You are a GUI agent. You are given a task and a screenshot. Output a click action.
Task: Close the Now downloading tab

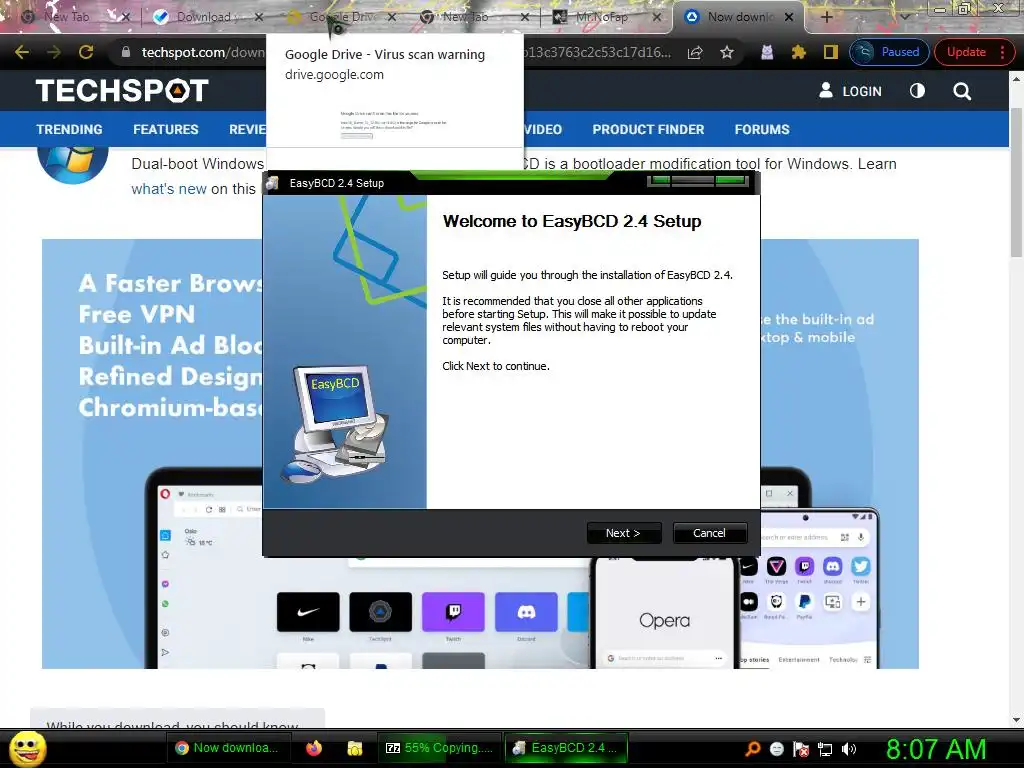pos(789,17)
